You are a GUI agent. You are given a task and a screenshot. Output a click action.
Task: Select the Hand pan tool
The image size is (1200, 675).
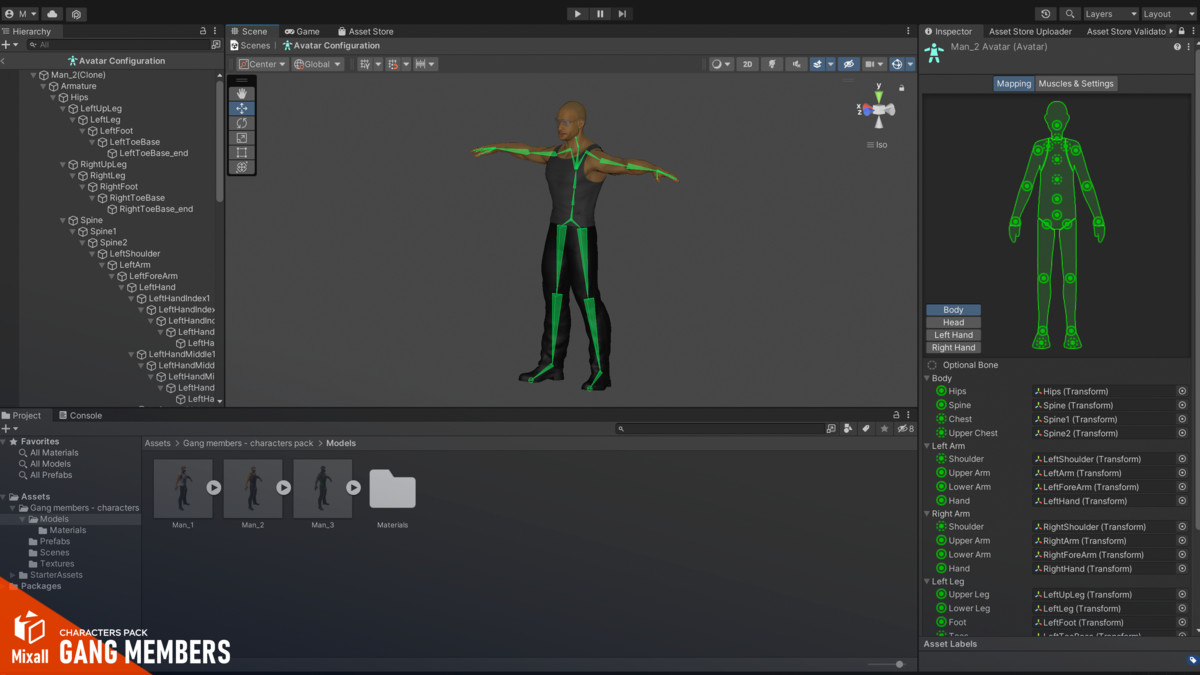241,93
